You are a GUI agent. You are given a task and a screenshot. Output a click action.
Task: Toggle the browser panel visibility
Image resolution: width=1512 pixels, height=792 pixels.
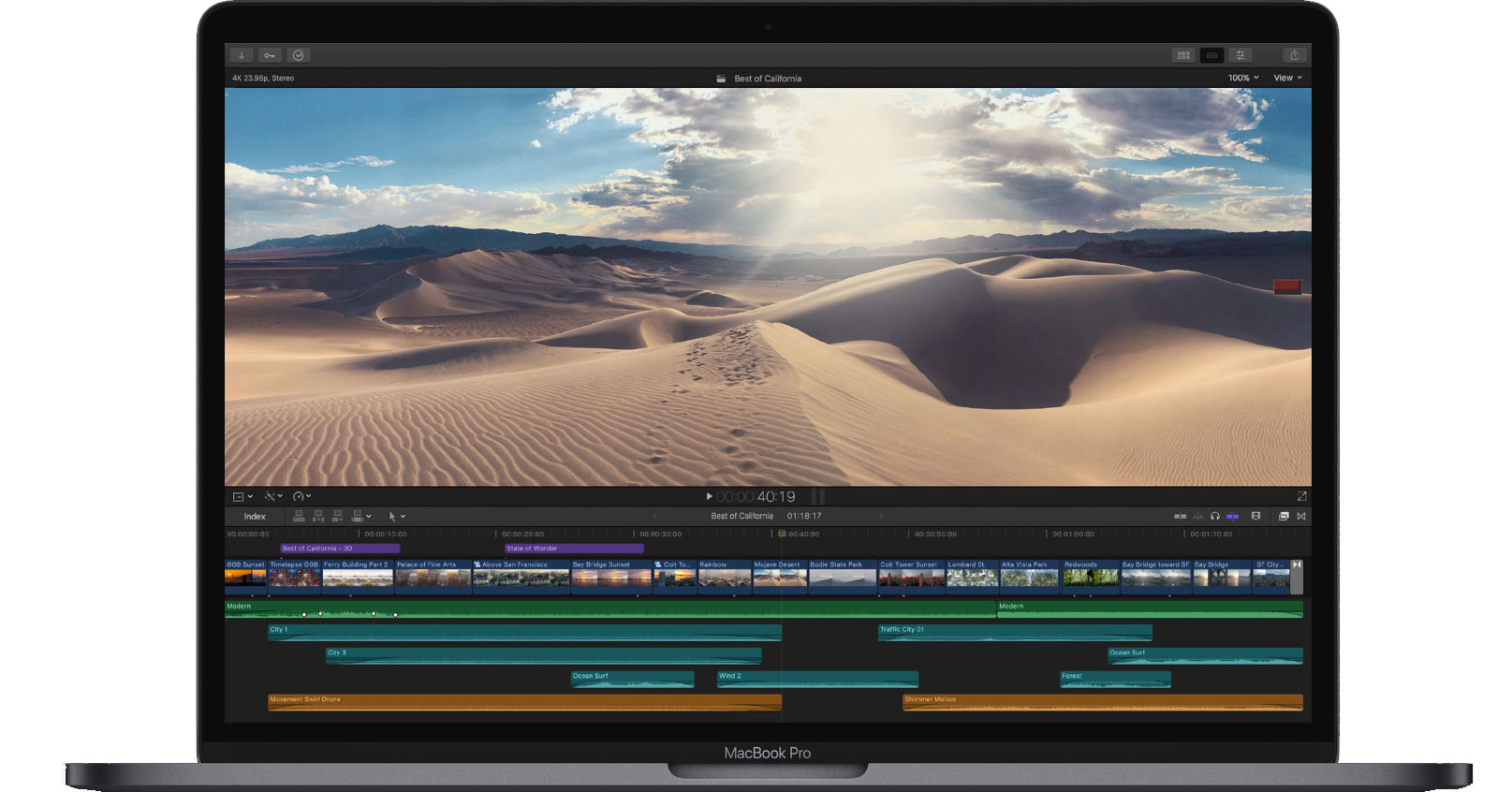pos(1183,55)
